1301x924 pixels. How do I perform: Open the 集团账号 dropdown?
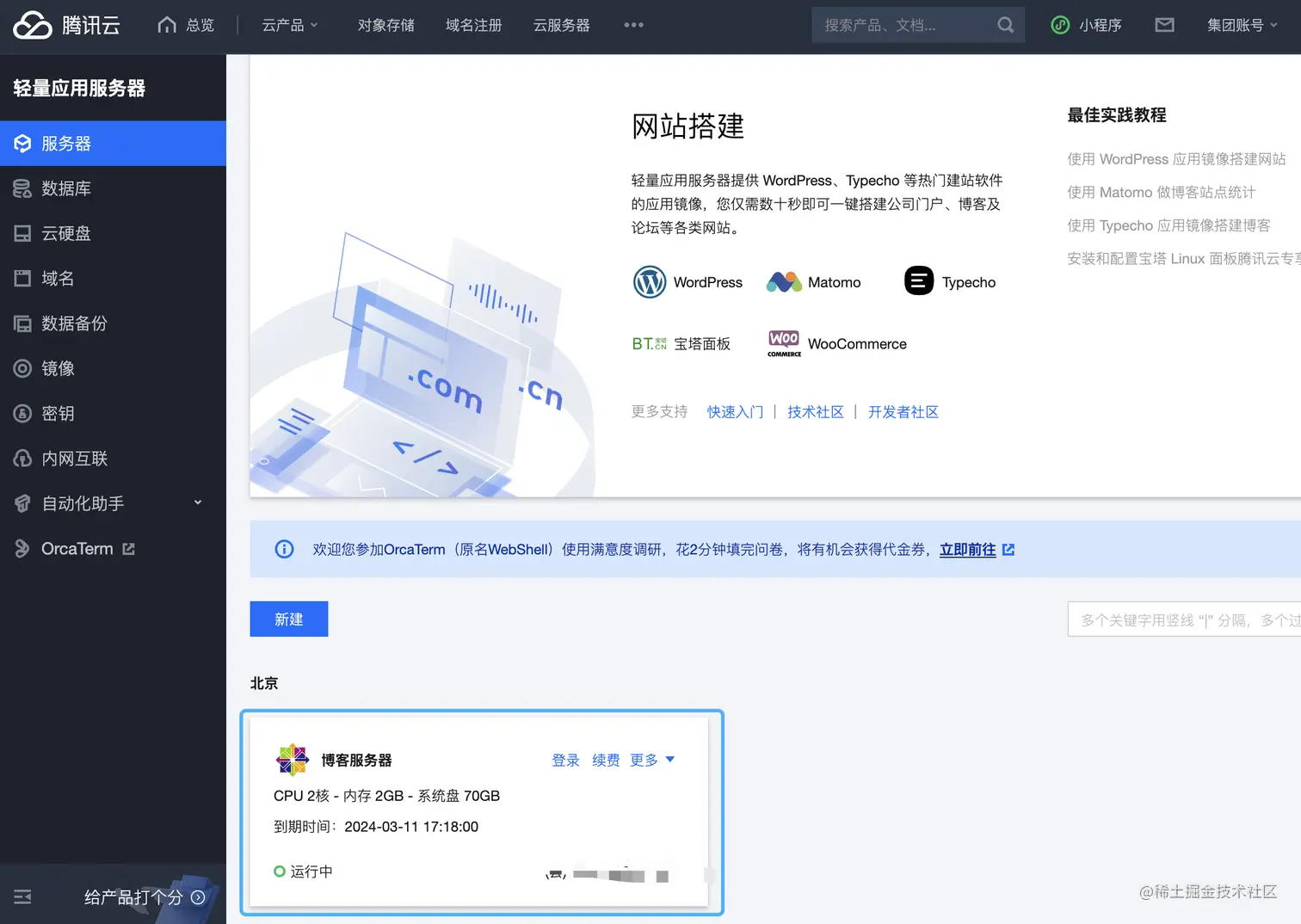click(x=1242, y=25)
